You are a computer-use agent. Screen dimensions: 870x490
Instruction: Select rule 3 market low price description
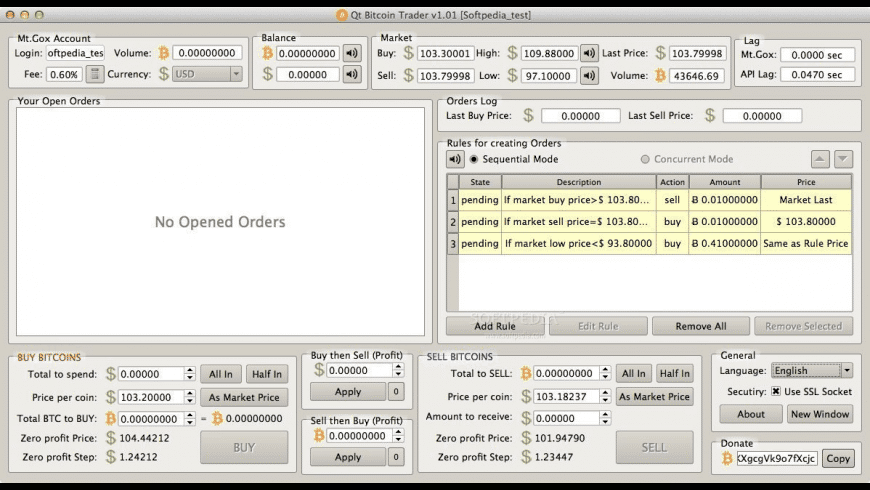click(578, 243)
